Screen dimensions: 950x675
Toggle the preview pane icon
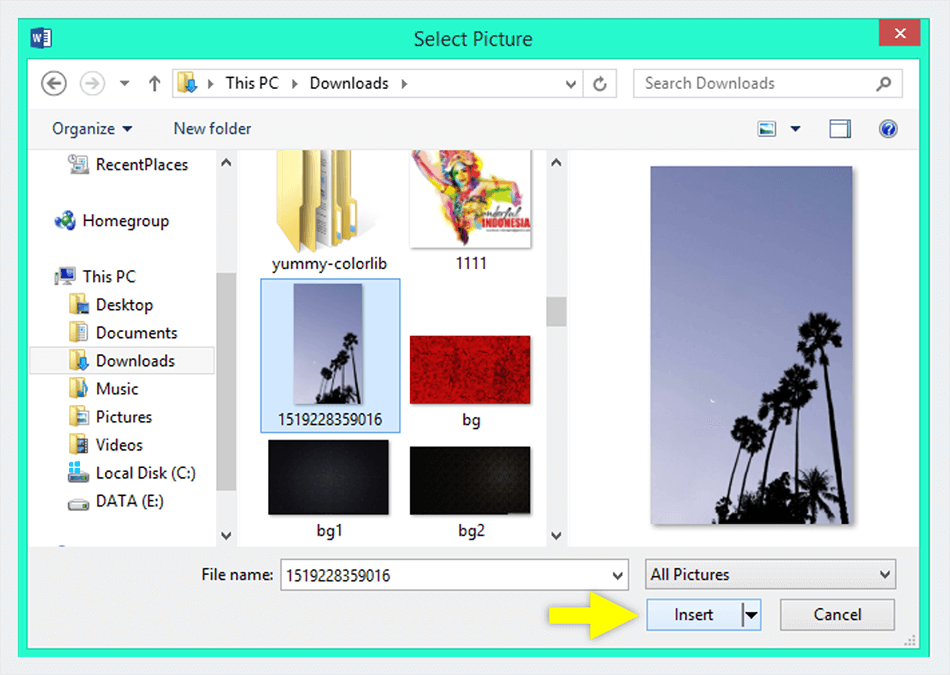click(x=840, y=128)
